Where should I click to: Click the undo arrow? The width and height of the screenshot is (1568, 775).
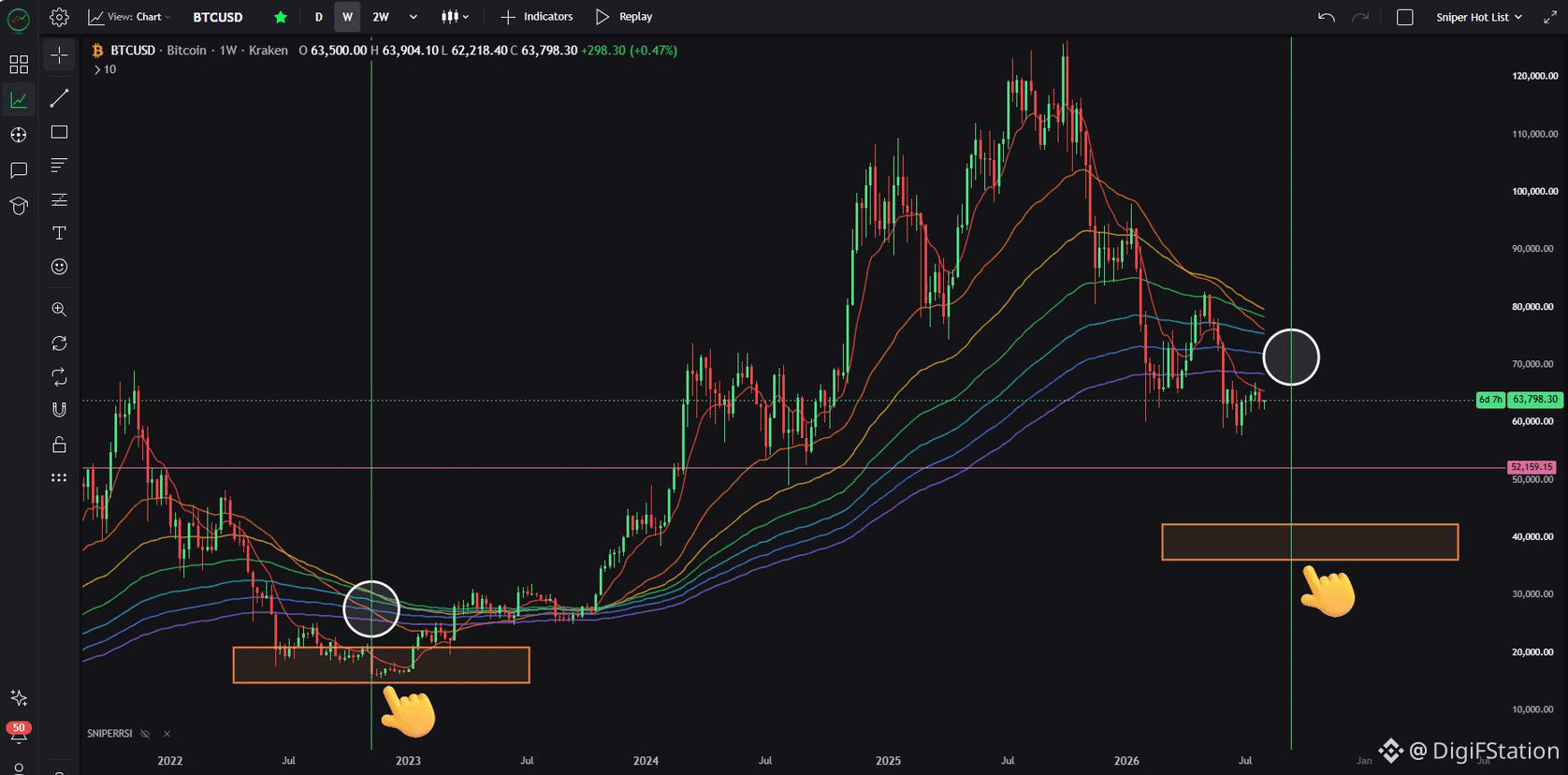[x=1326, y=17]
